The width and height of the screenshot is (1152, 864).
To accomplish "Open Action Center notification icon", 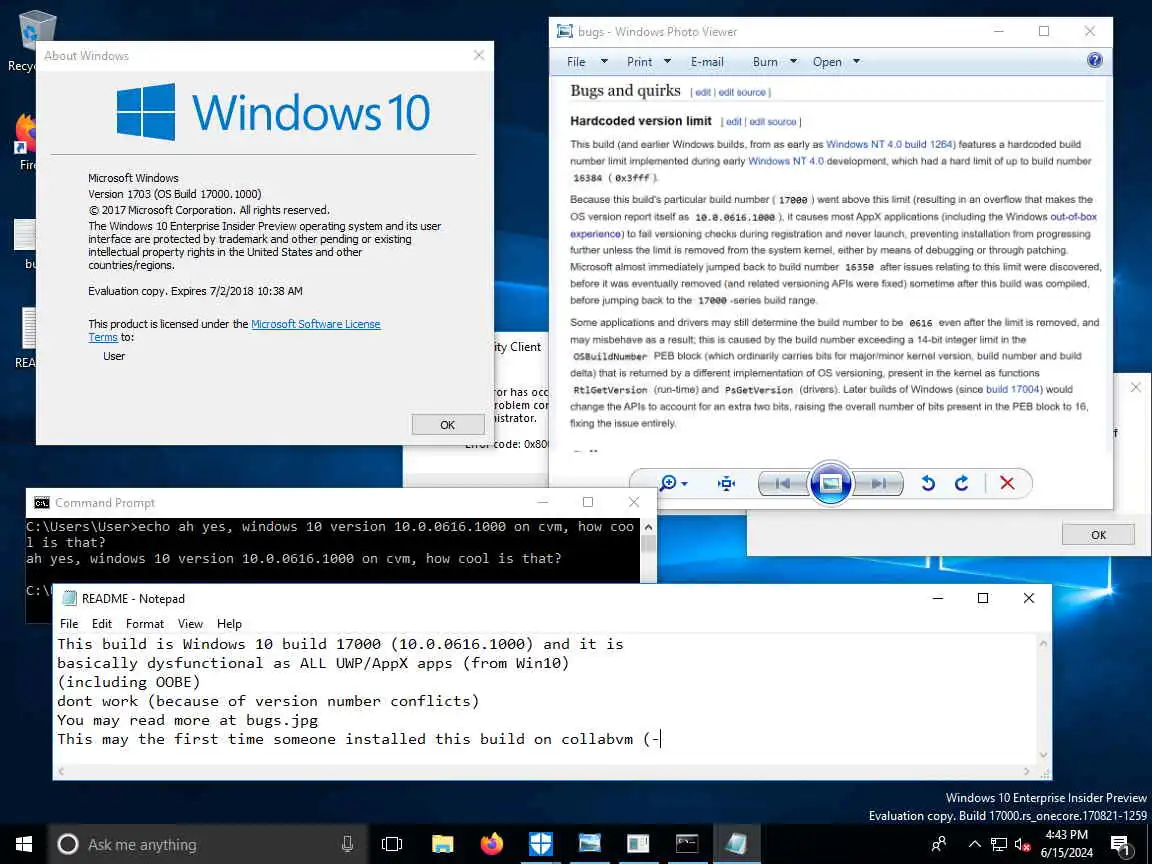I will click(1120, 845).
